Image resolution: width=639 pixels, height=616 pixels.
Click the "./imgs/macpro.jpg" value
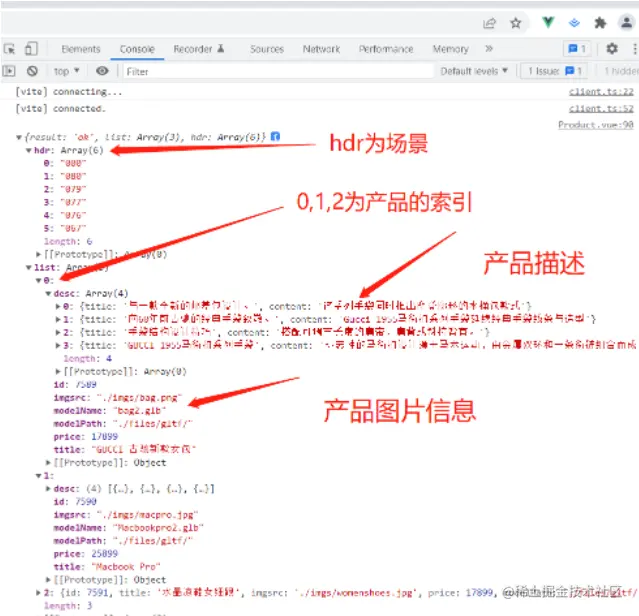147,515
